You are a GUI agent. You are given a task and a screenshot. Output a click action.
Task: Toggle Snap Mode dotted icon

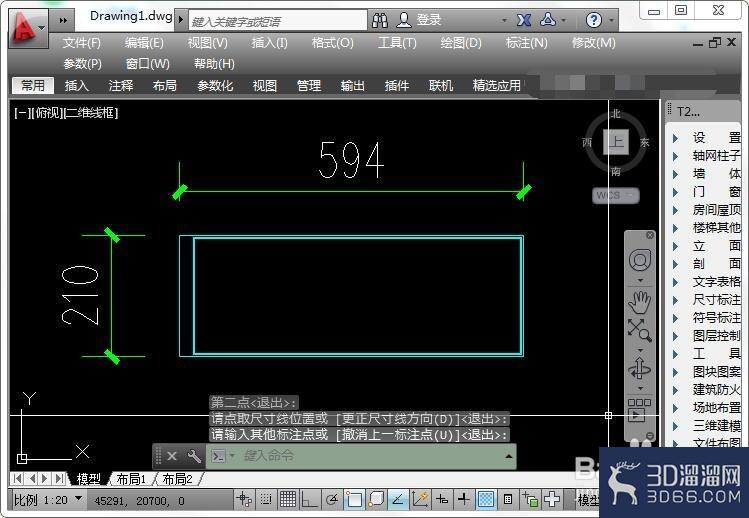[x=266, y=499]
